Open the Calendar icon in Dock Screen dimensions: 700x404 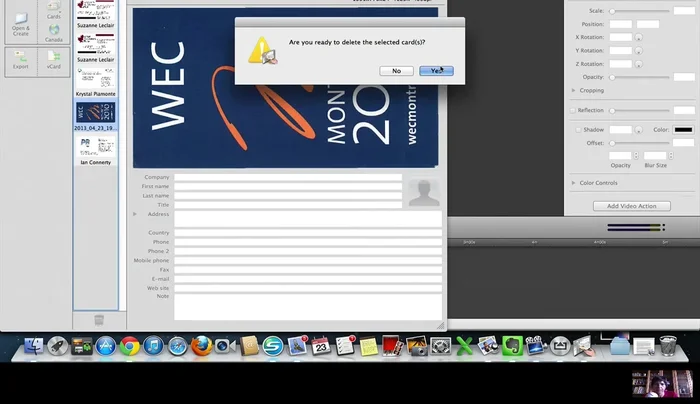(321, 346)
